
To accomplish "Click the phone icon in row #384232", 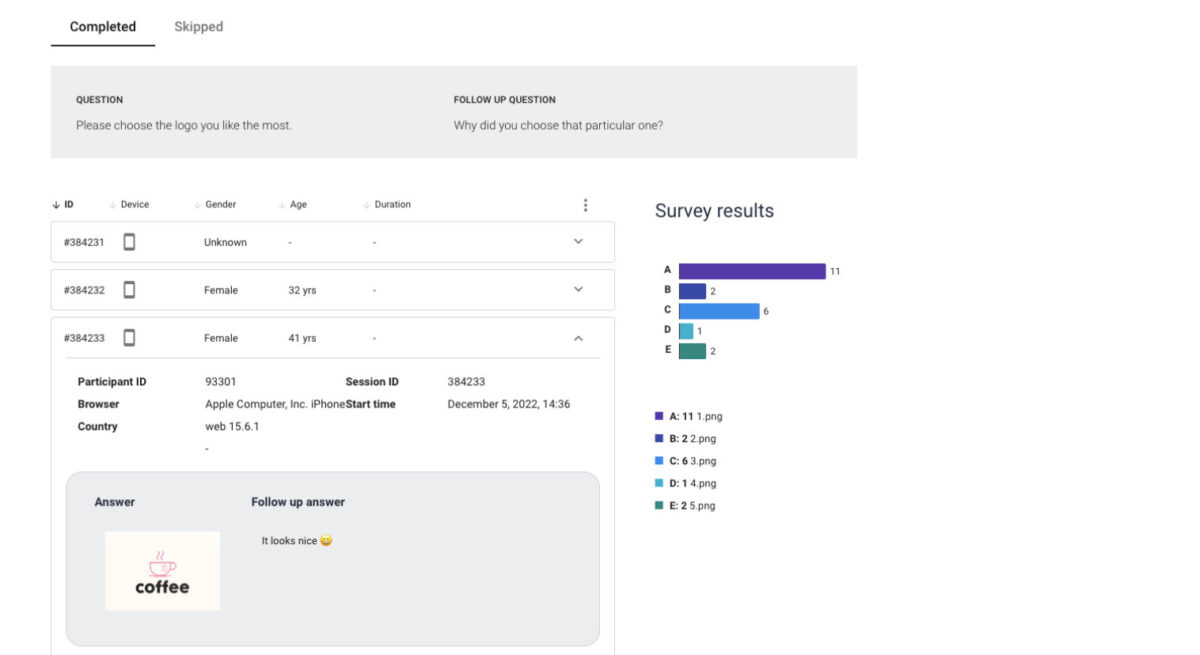I will click(x=129, y=289).
